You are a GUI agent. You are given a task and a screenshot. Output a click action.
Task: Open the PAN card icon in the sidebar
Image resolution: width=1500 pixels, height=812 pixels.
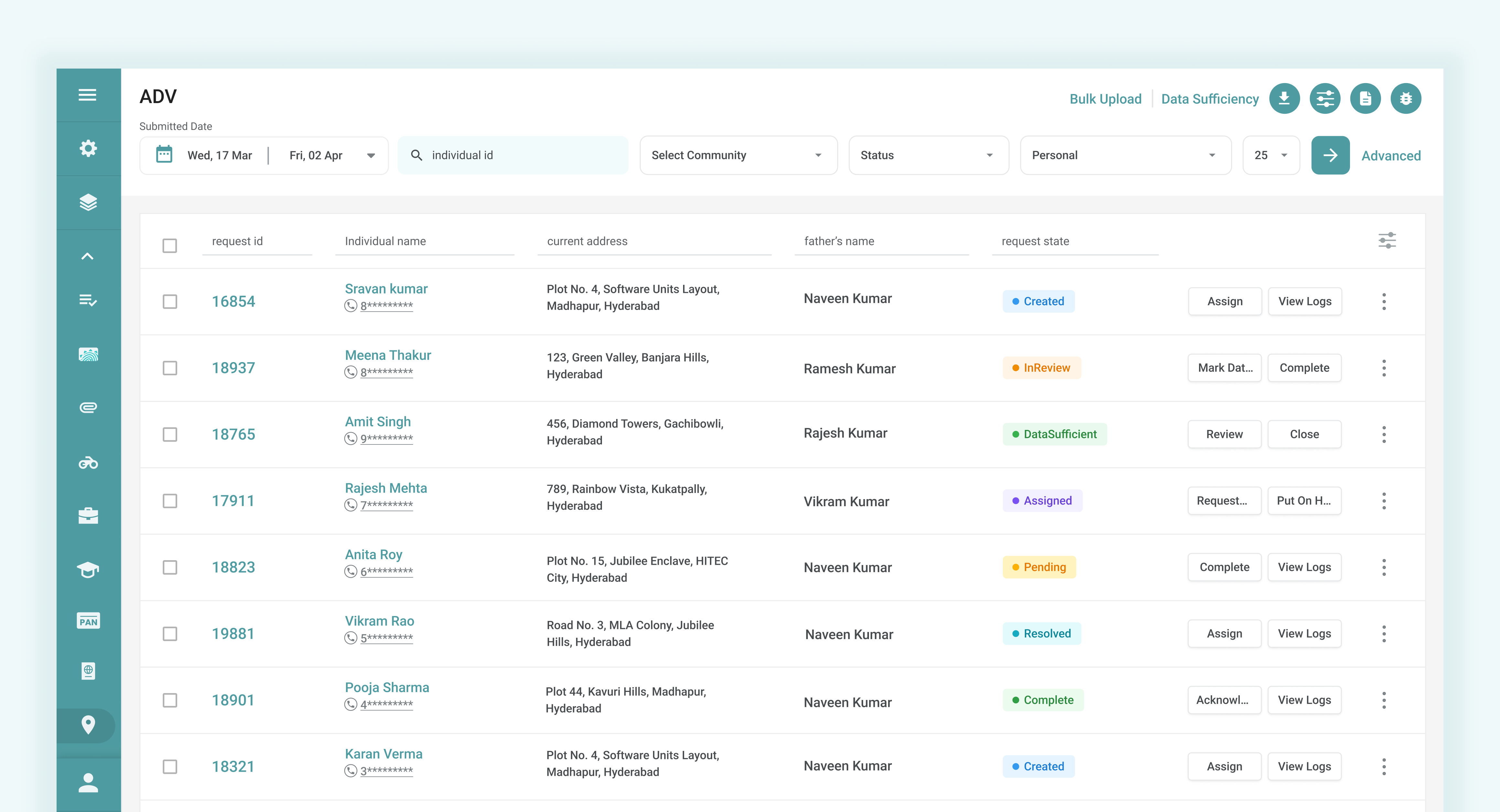[x=89, y=621]
